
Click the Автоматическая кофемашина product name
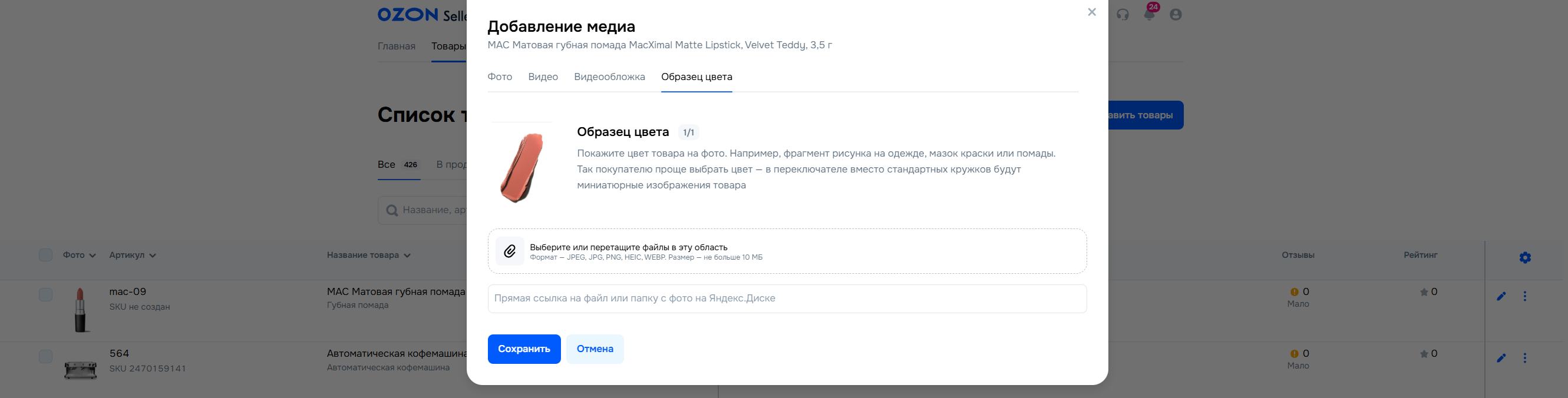397,354
